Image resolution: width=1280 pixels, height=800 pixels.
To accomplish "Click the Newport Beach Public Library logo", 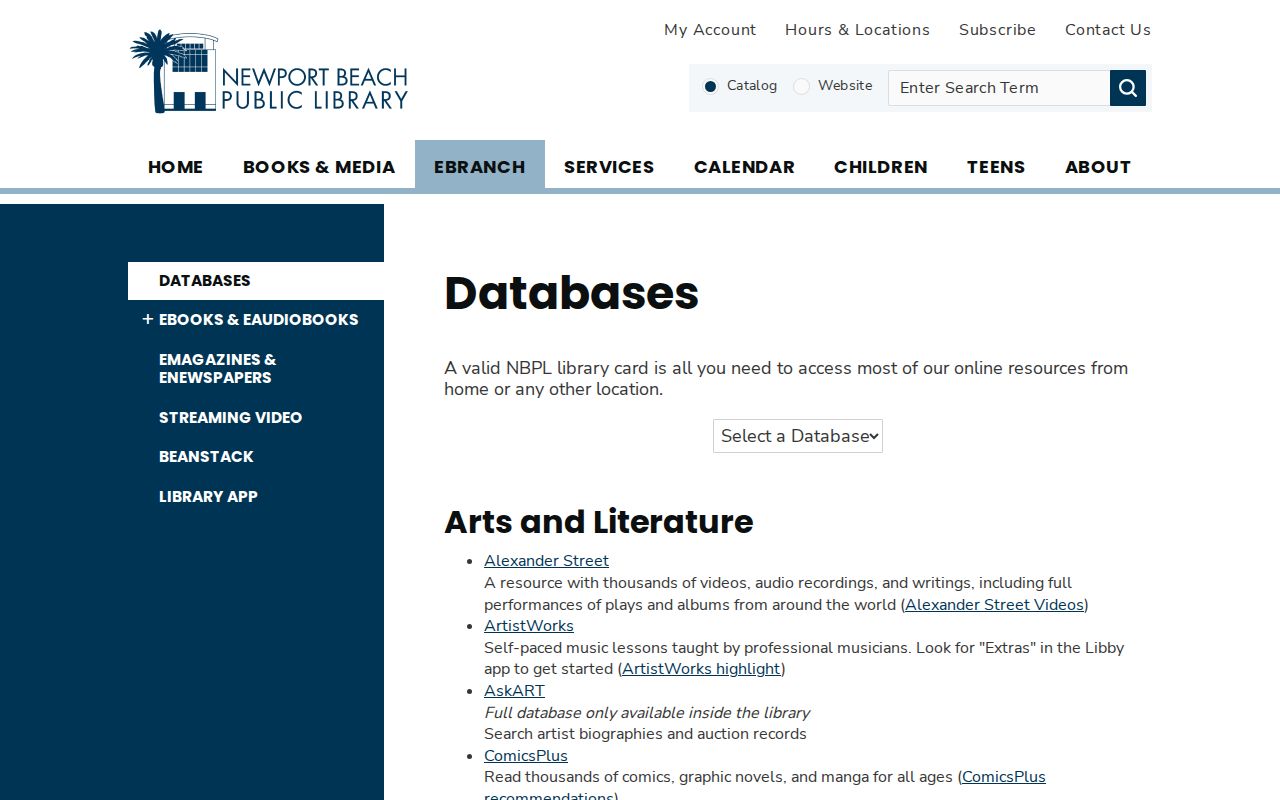I will [269, 72].
